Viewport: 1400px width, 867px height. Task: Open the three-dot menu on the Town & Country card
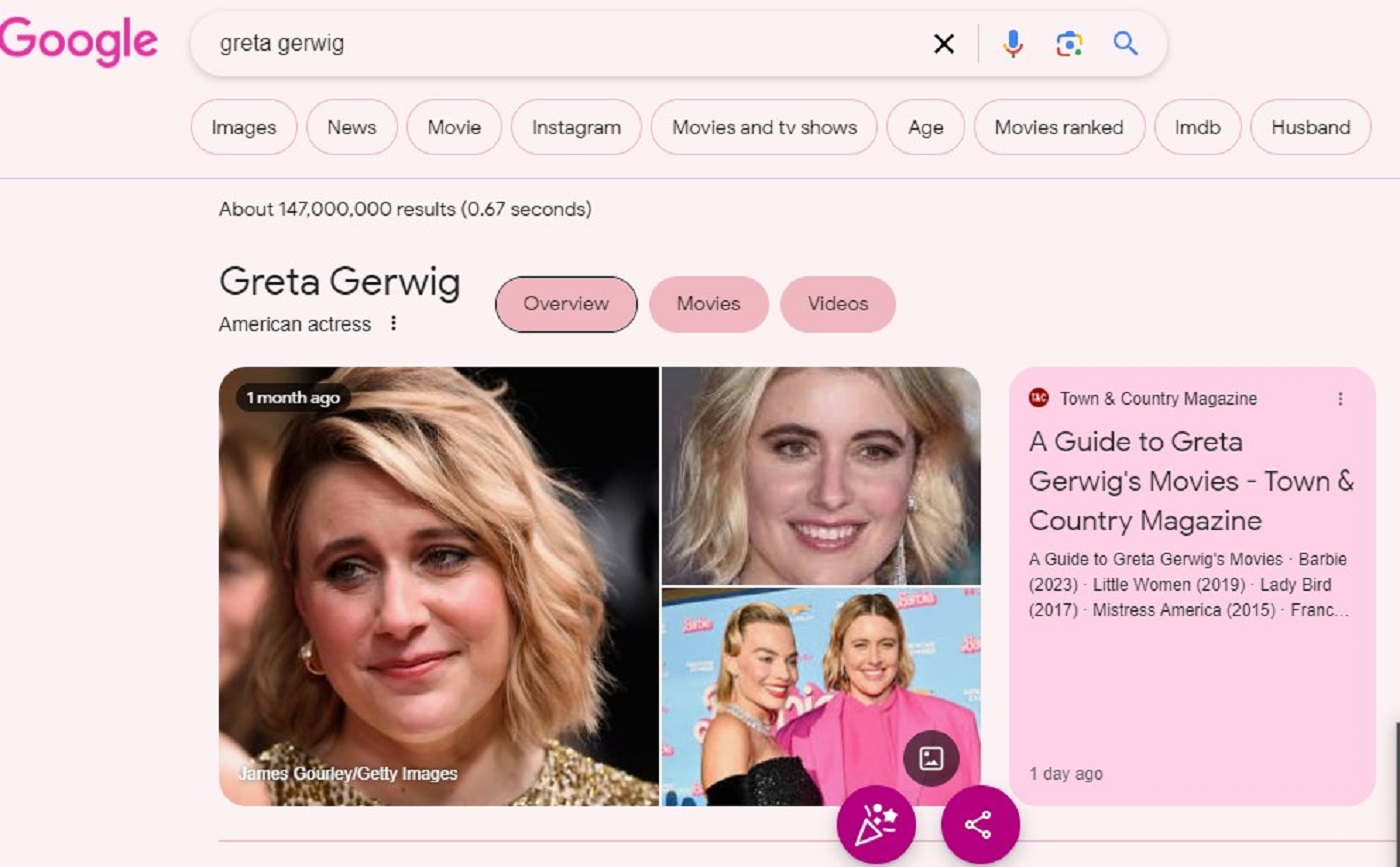click(x=1341, y=397)
